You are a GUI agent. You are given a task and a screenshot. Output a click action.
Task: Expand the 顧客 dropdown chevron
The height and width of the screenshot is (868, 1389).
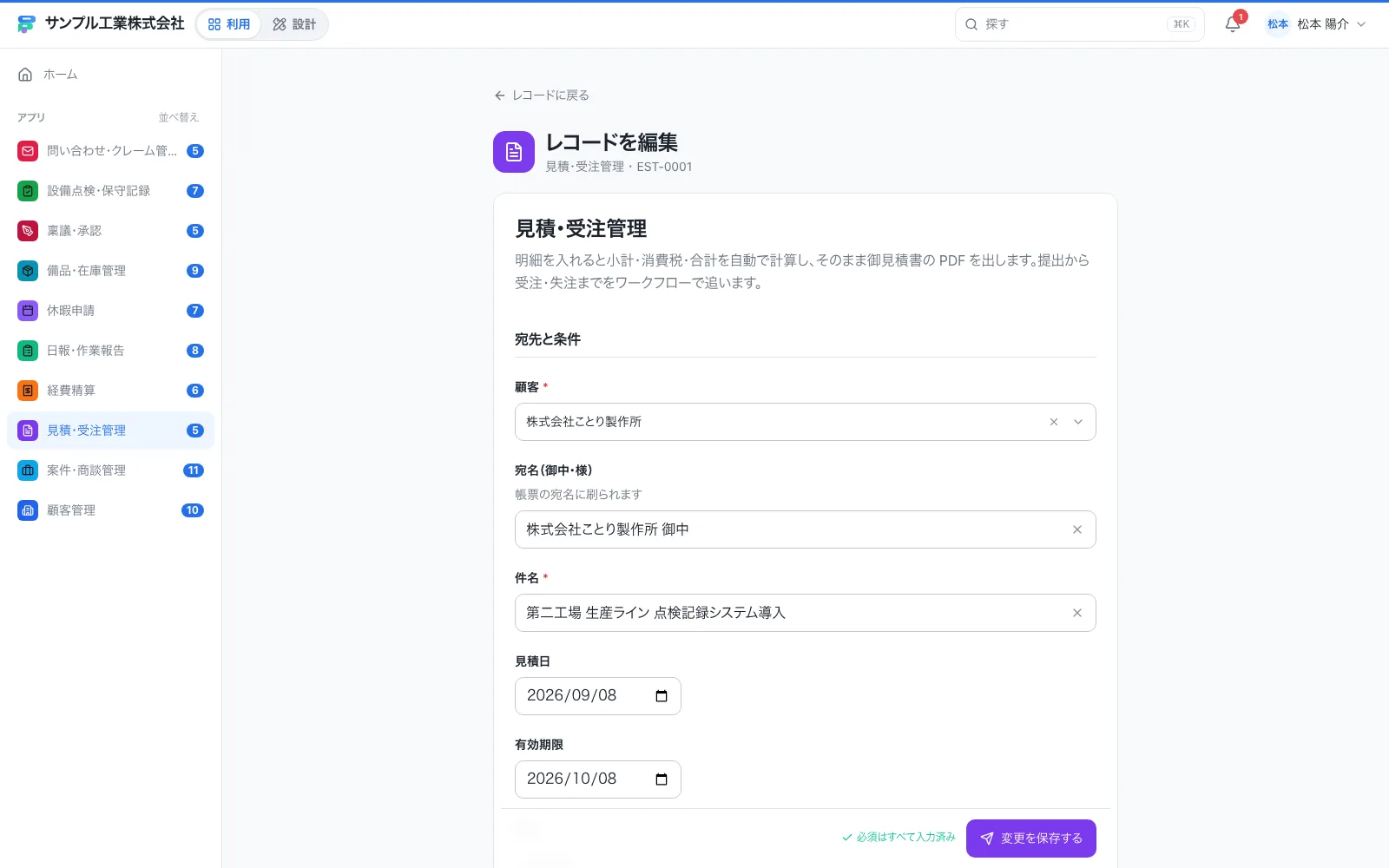click(x=1078, y=422)
